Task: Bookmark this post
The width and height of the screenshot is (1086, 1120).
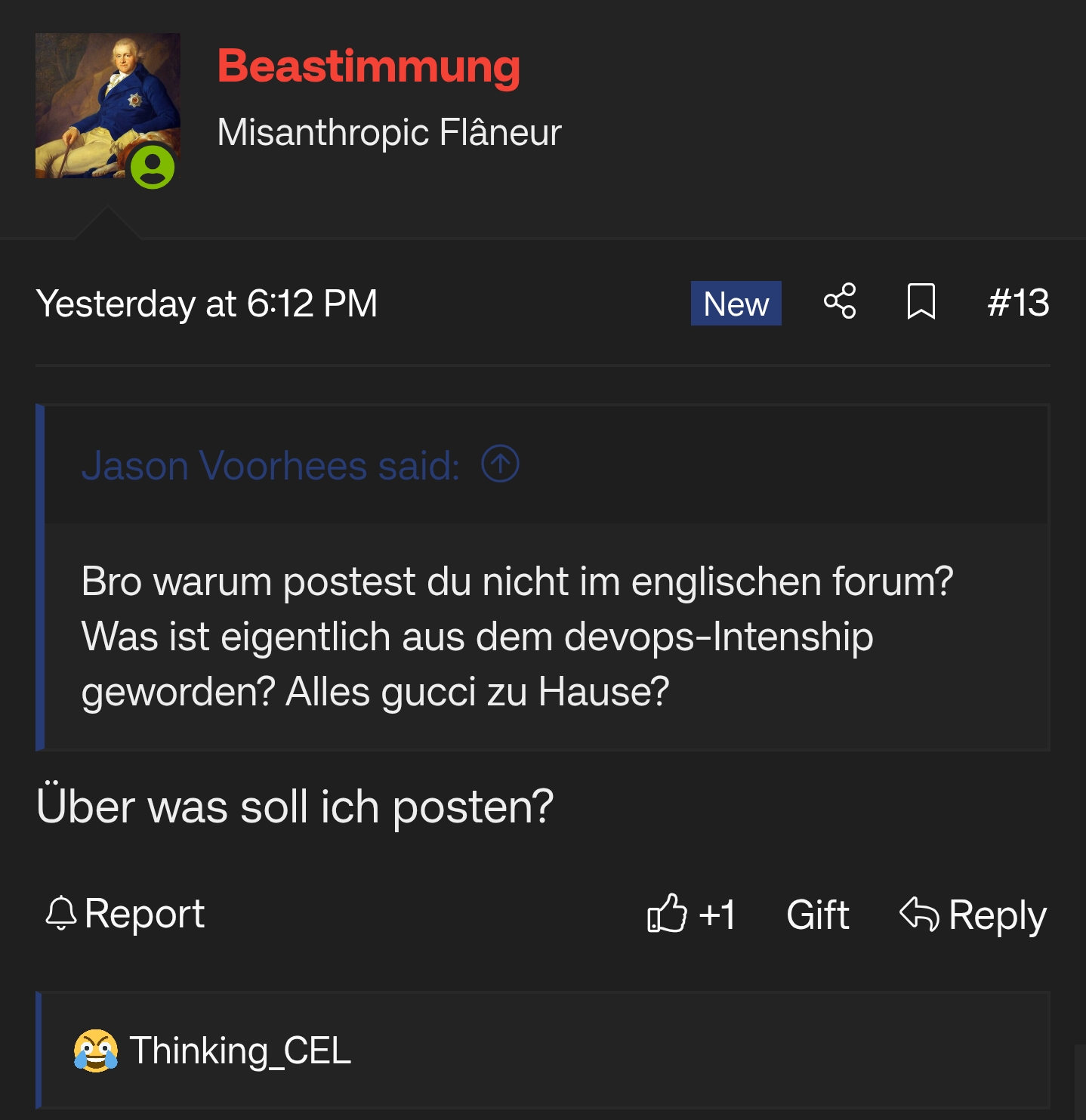Action: [921, 302]
